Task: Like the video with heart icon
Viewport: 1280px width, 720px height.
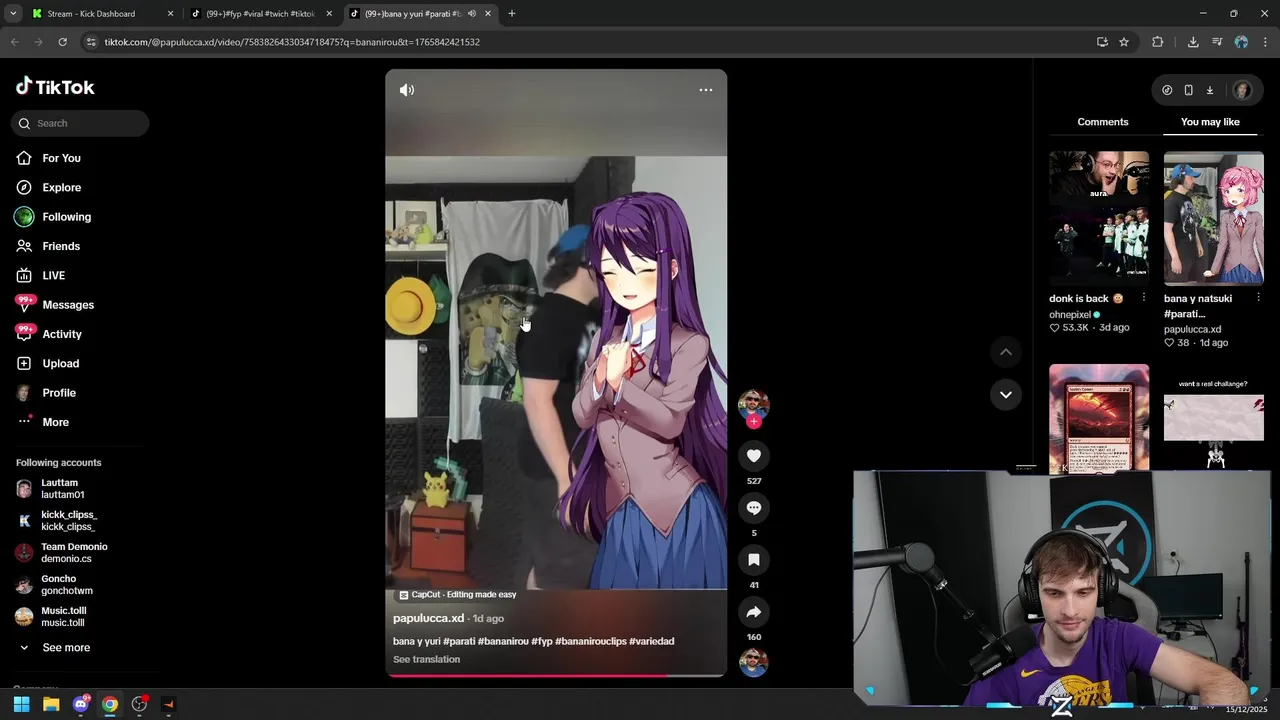Action: click(x=754, y=456)
